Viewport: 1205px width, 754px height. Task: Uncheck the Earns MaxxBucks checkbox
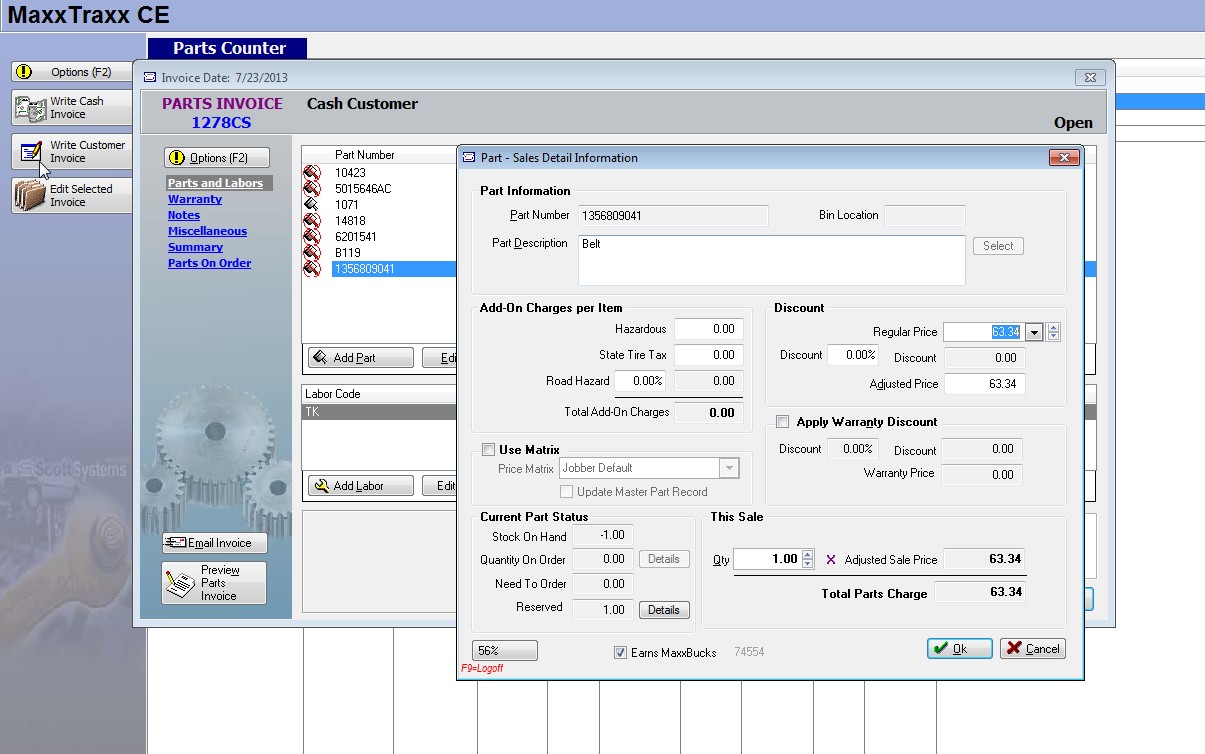621,653
